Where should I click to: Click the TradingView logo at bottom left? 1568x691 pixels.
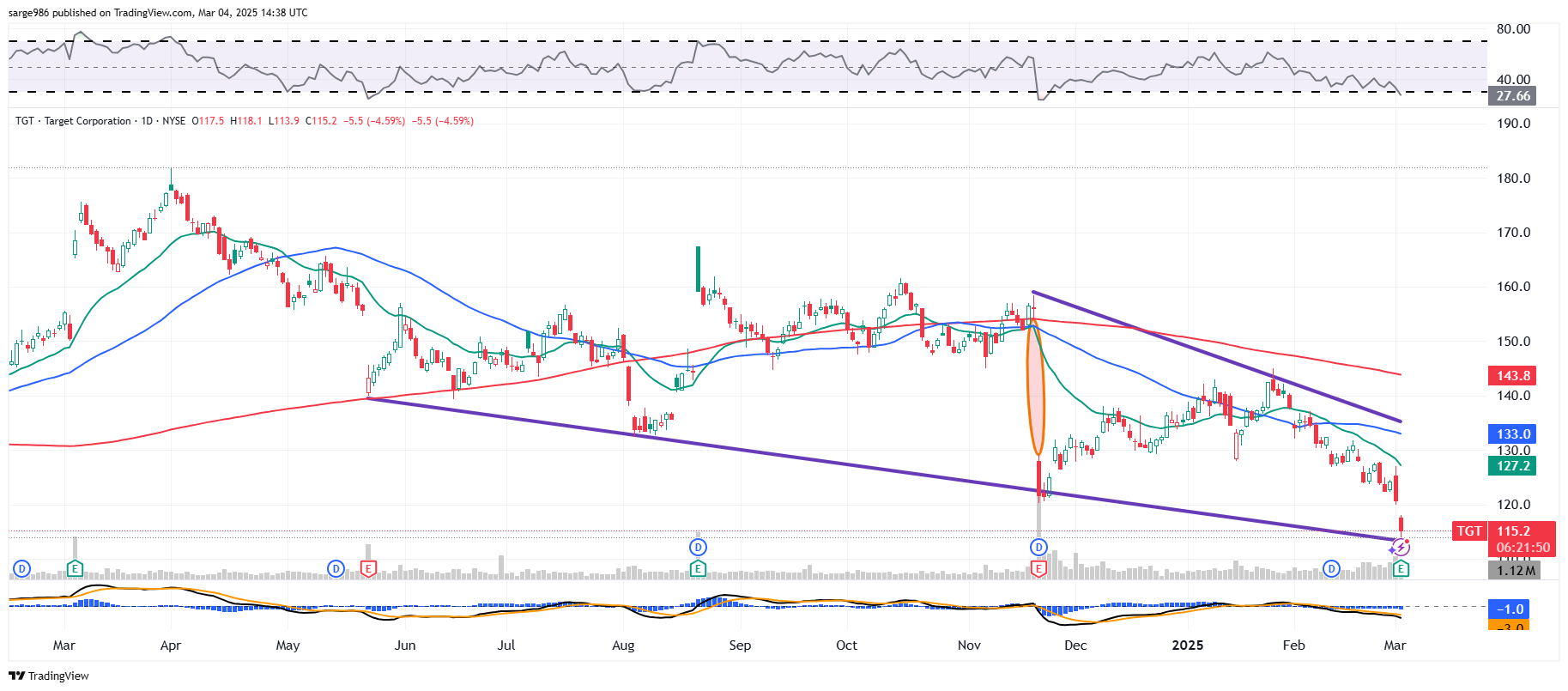[49, 676]
